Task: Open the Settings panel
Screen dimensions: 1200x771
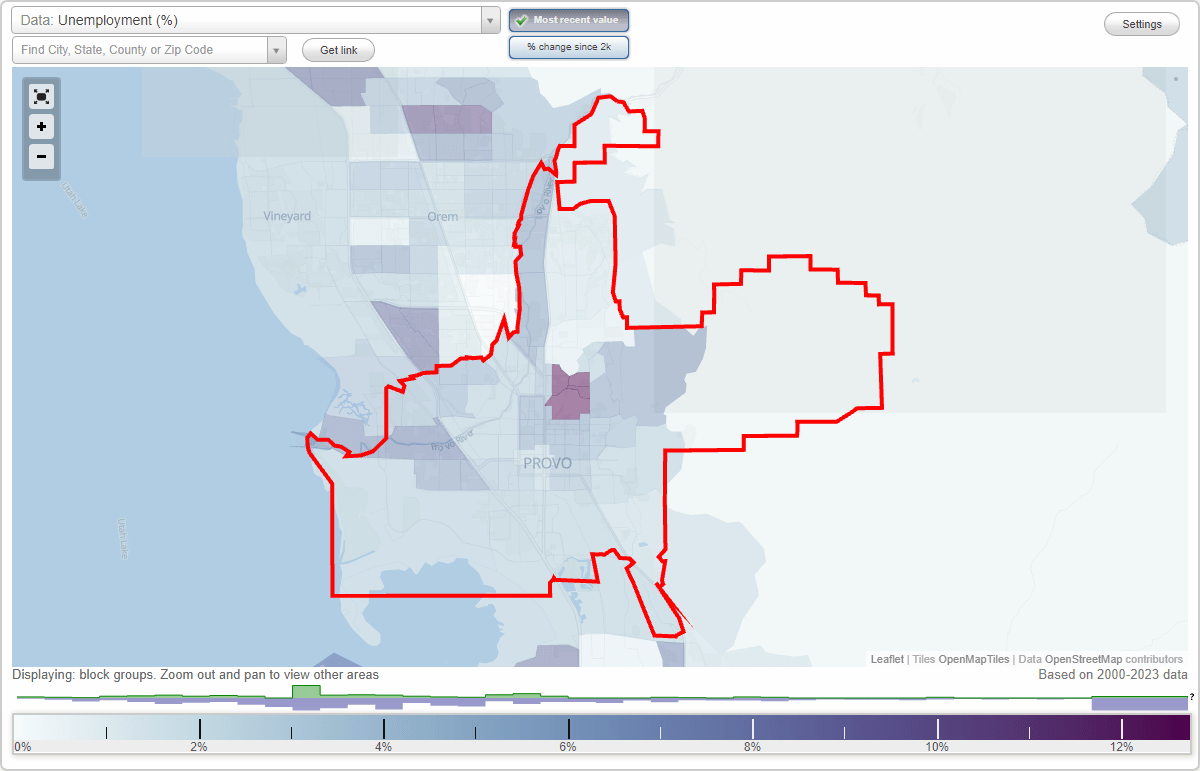Action: (1141, 23)
